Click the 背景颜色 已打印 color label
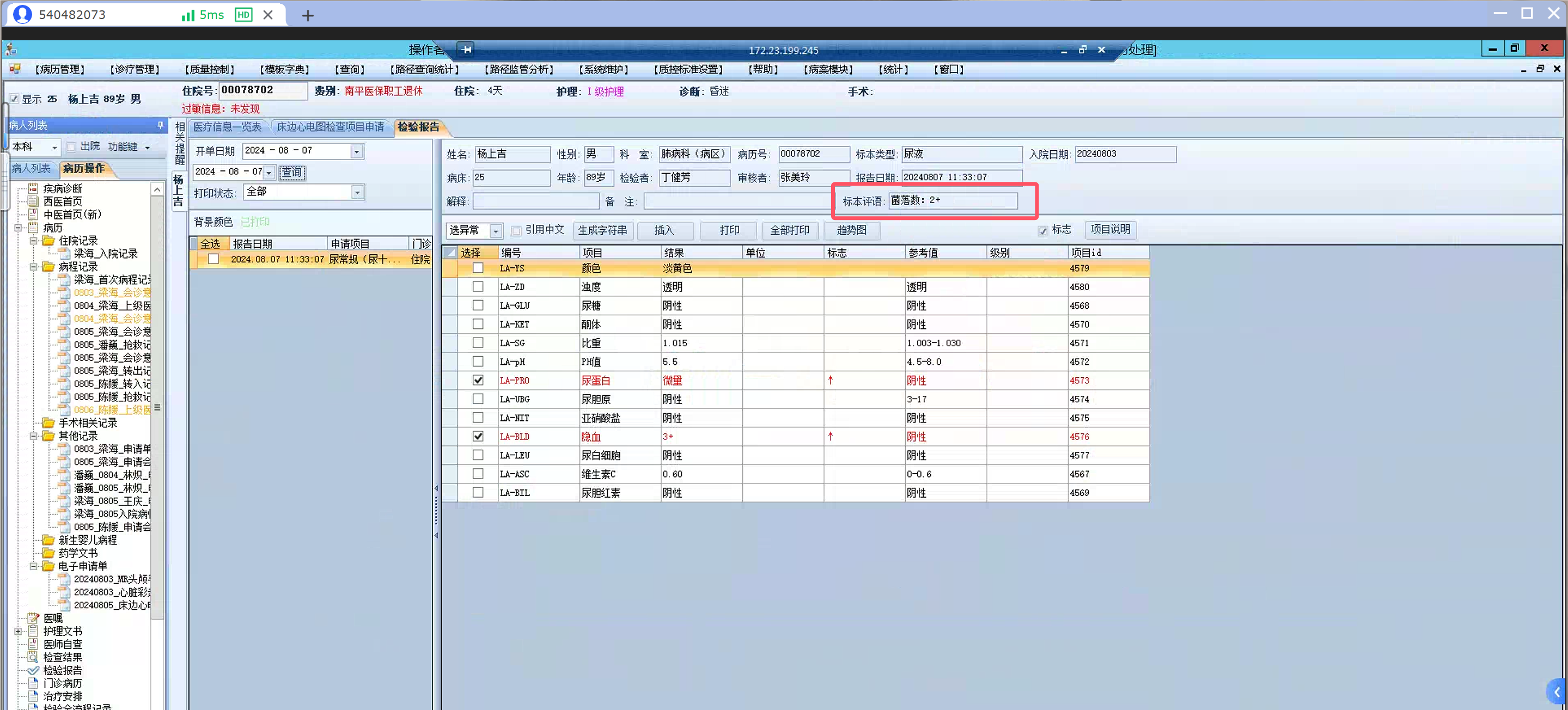Screen dimensions: 1568x710 [x=254, y=222]
